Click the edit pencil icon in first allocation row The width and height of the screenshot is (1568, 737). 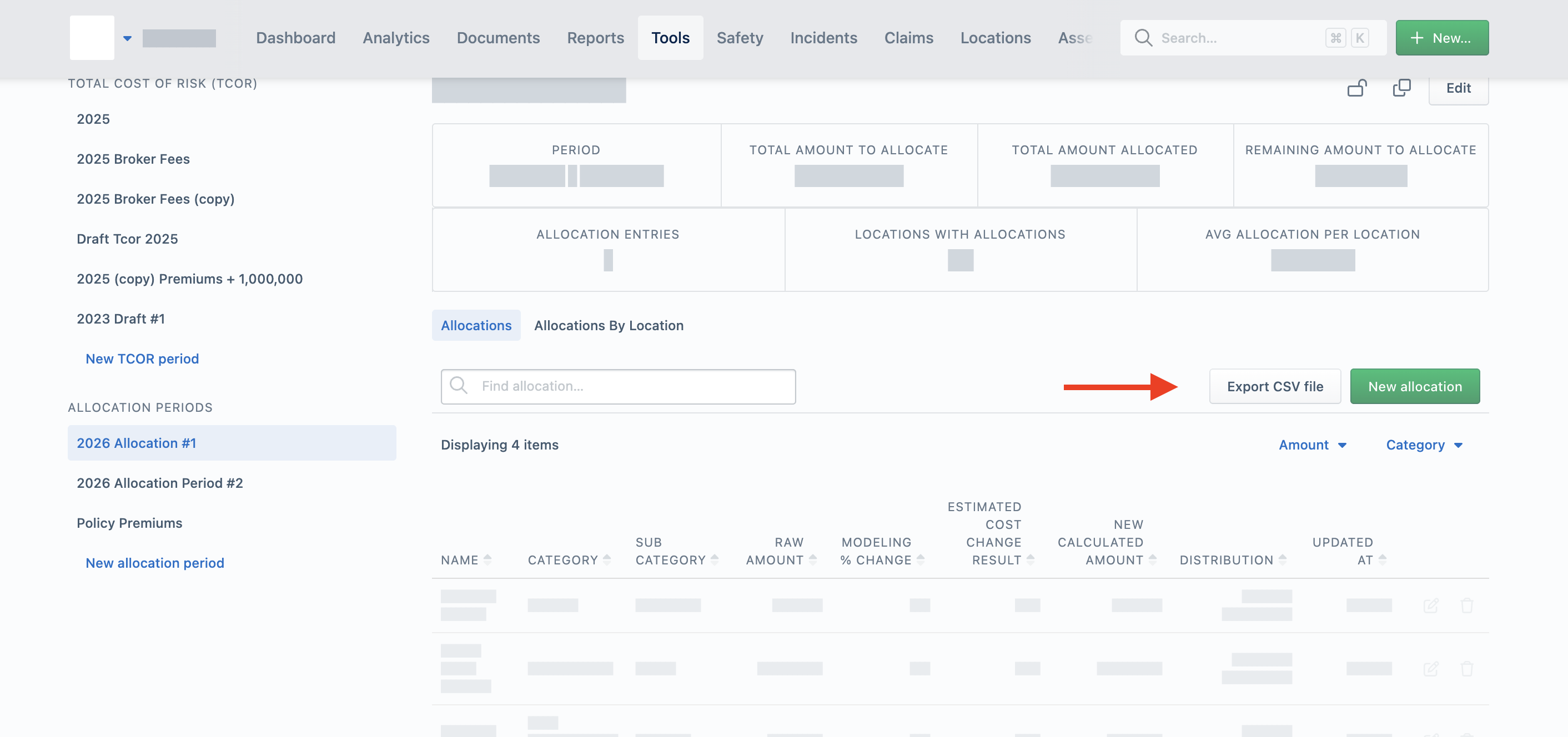click(x=1430, y=605)
